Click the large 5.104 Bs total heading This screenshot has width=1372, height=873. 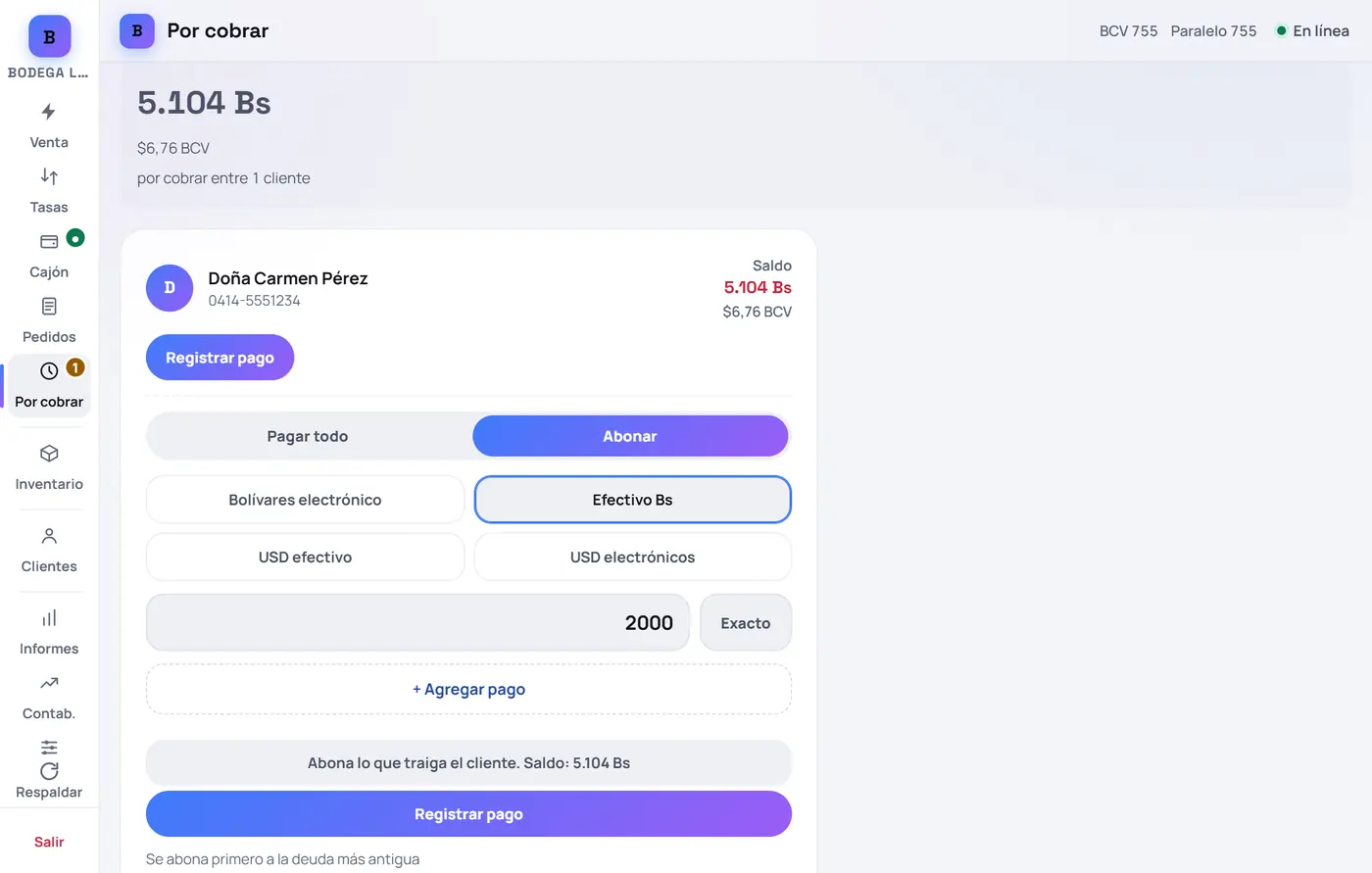click(204, 103)
